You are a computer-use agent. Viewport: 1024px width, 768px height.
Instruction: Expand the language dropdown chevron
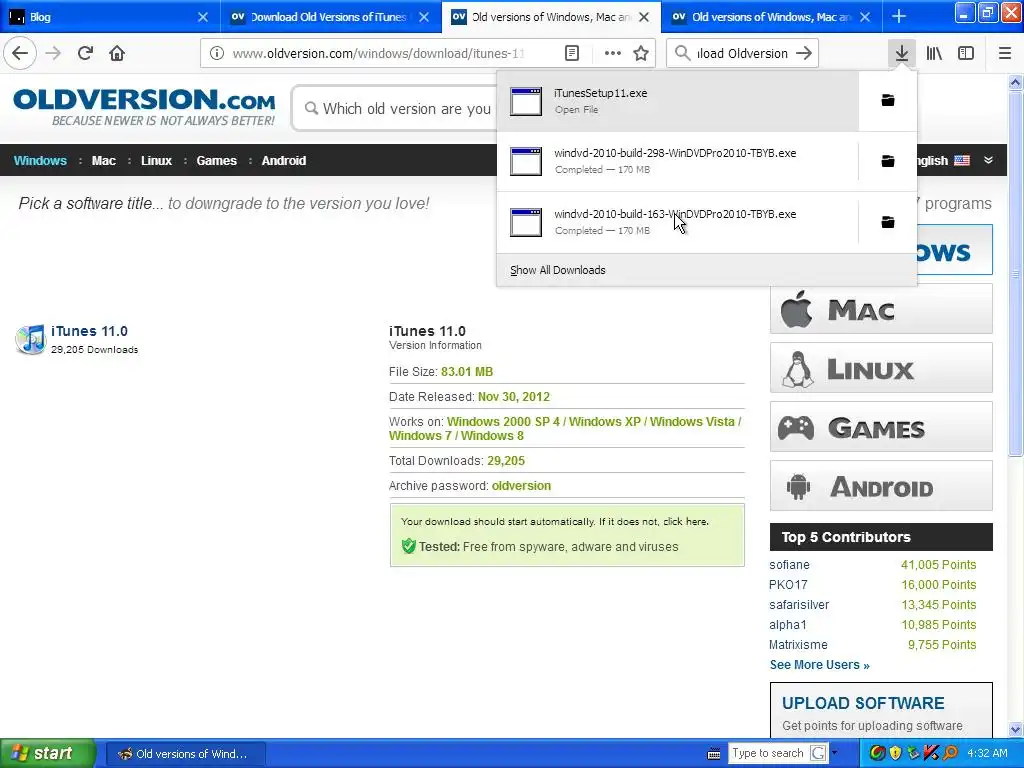click(988, 160)
